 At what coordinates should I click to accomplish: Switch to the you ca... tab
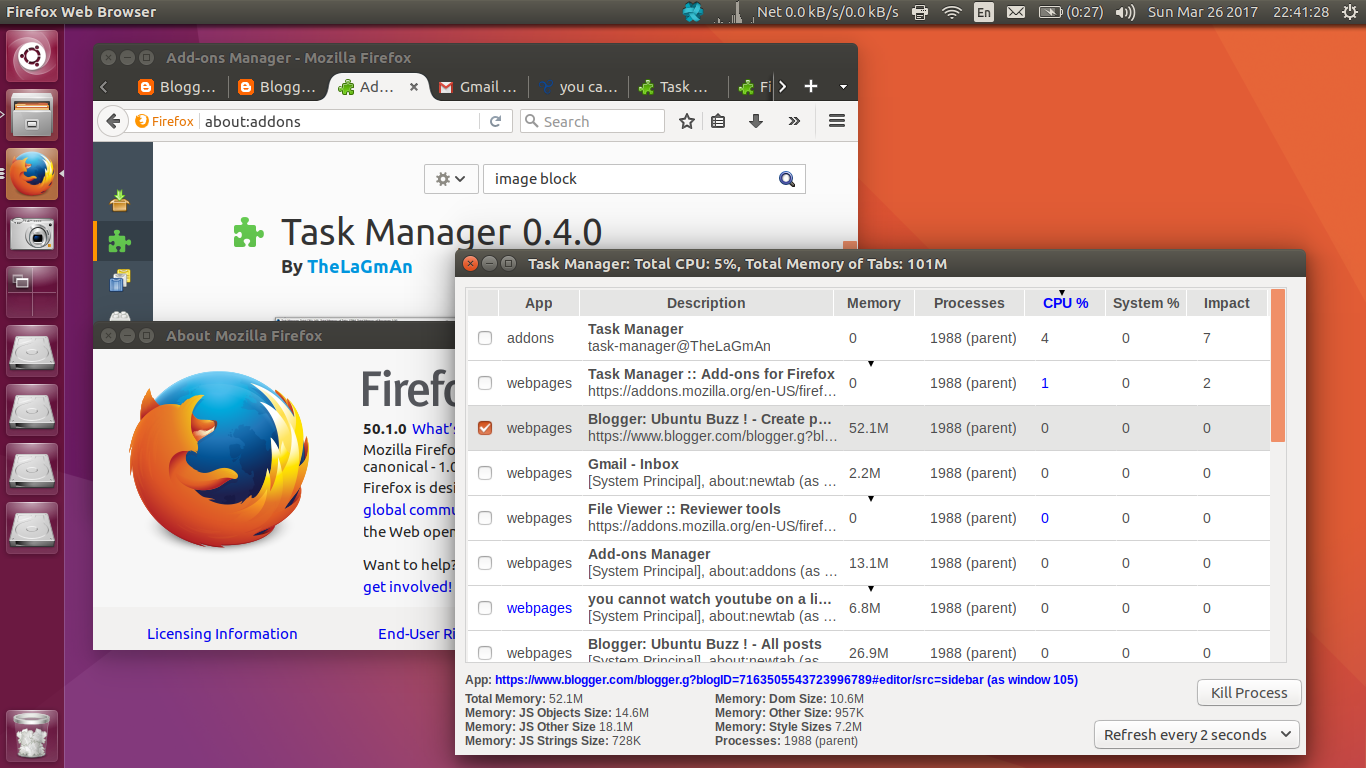578,87
